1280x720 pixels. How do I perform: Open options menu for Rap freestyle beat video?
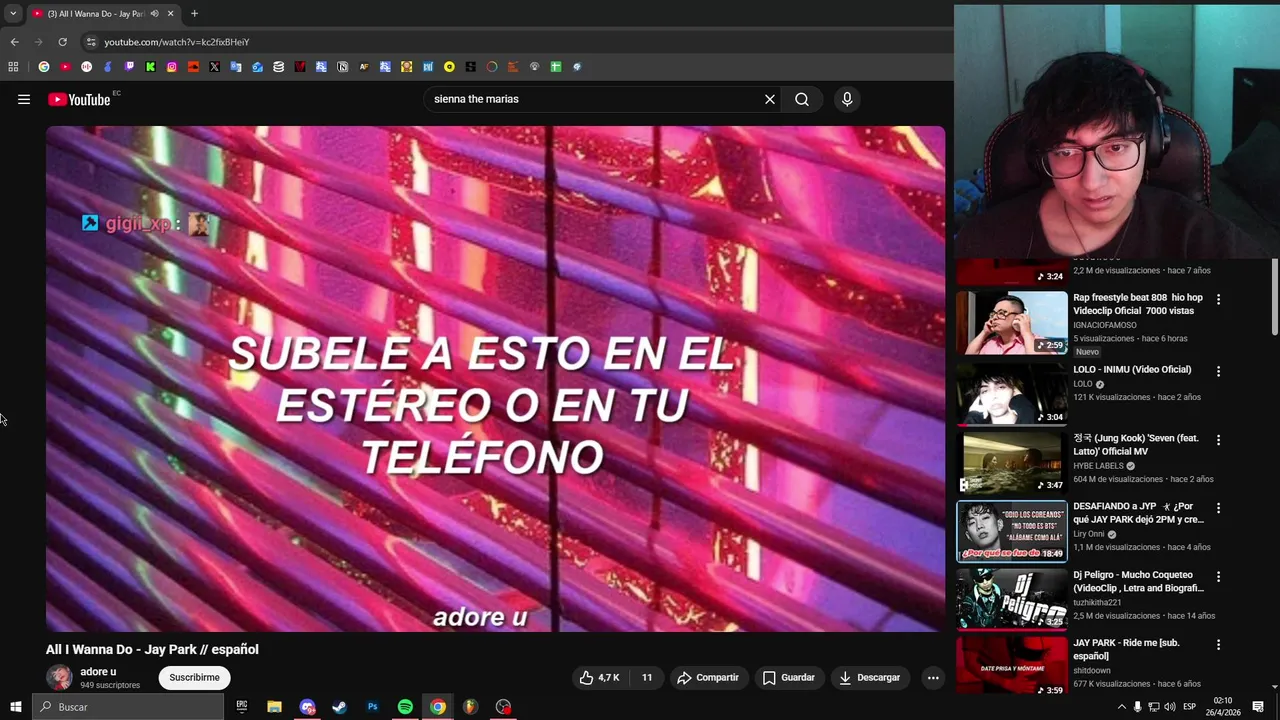1218,299
